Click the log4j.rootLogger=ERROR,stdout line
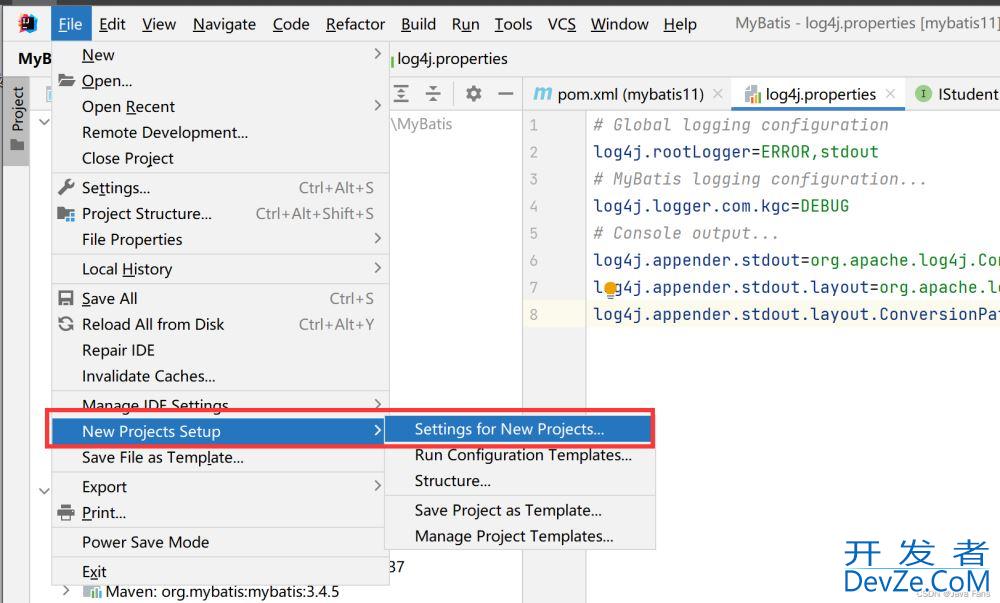 click(735, 152)
